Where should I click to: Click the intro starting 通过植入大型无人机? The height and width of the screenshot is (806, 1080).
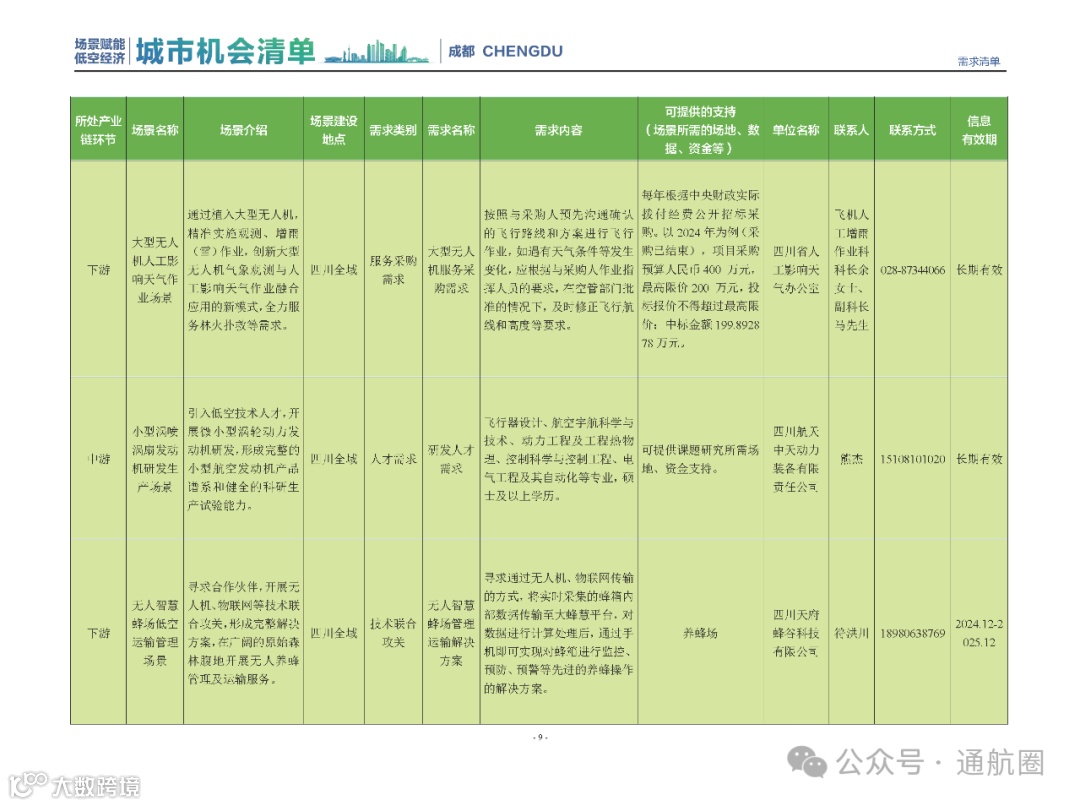243,269
